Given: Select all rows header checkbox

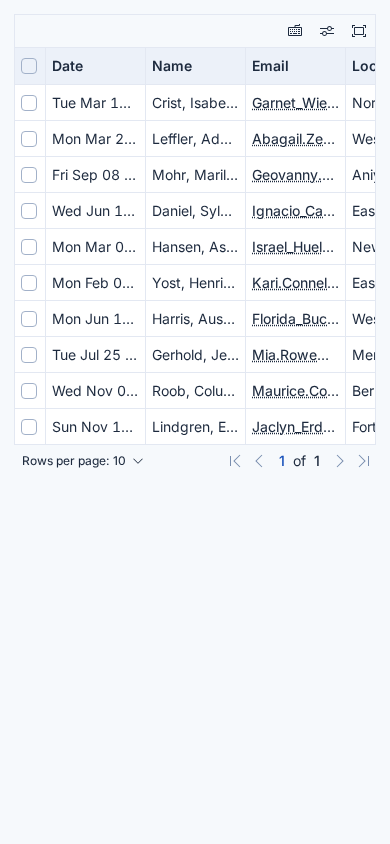Looking at the screenshot, I should coord(29,66).
